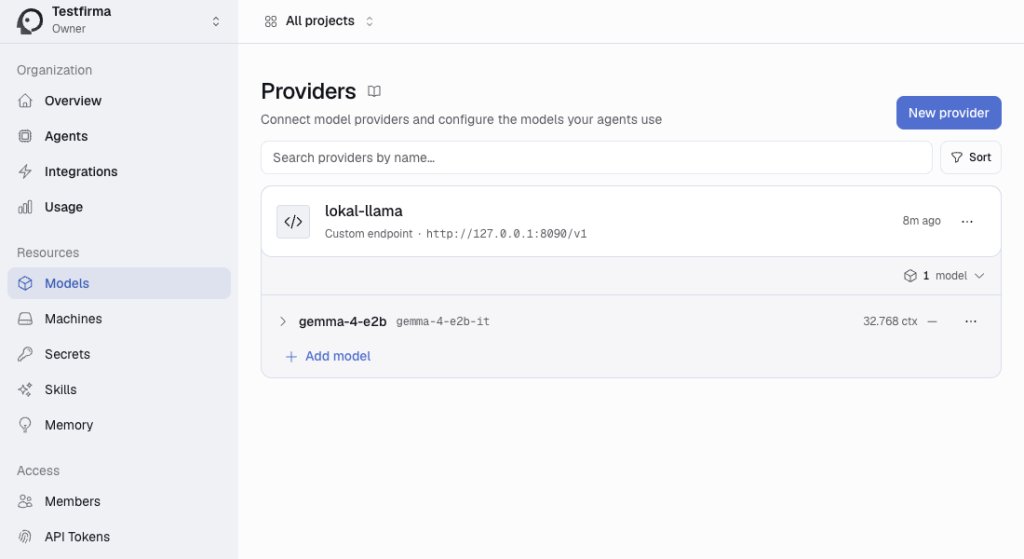Open the Agents page
1024x559 pixels.
(x=119, y=136)
